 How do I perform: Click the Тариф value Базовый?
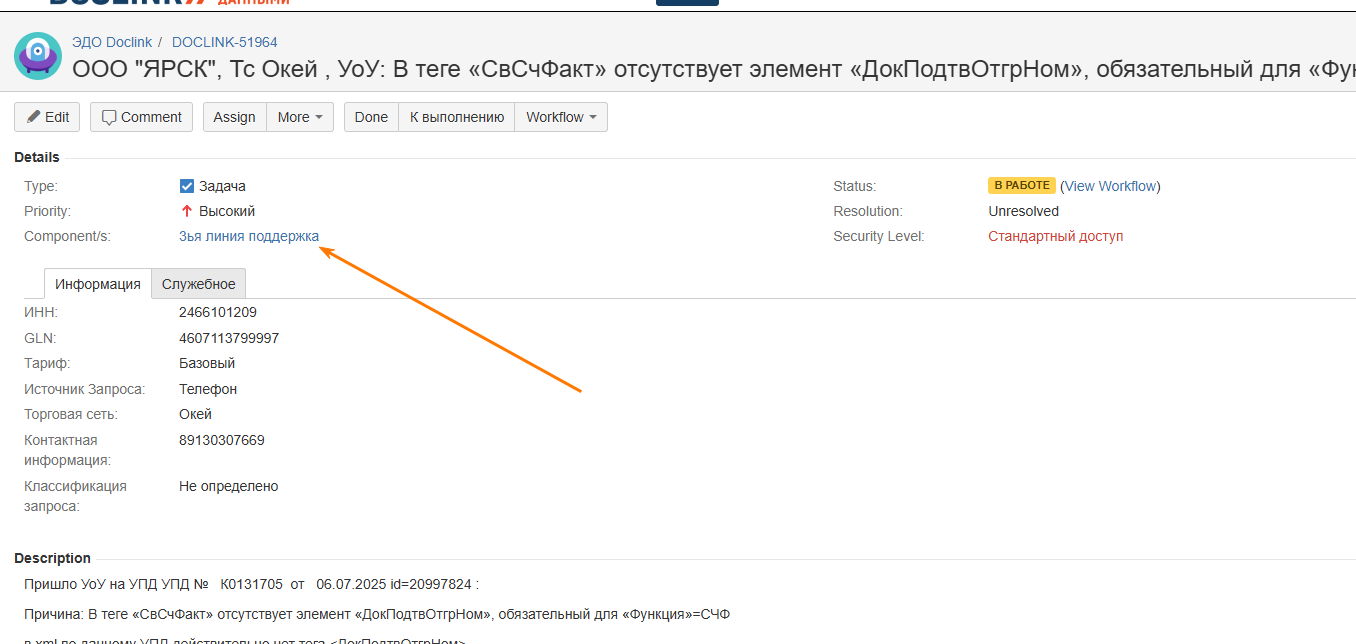point(207,363)
